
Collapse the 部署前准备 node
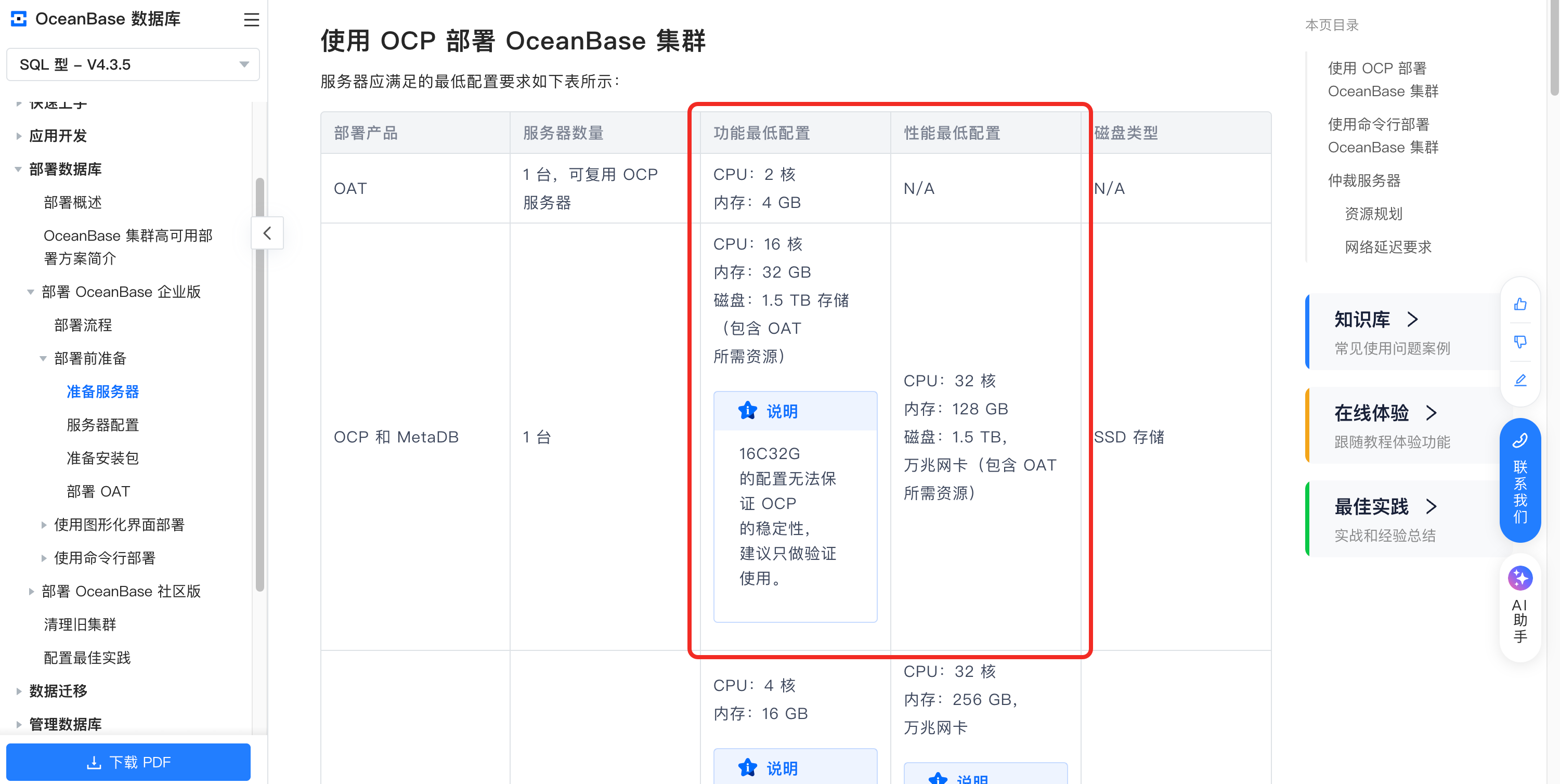(43, 358)
